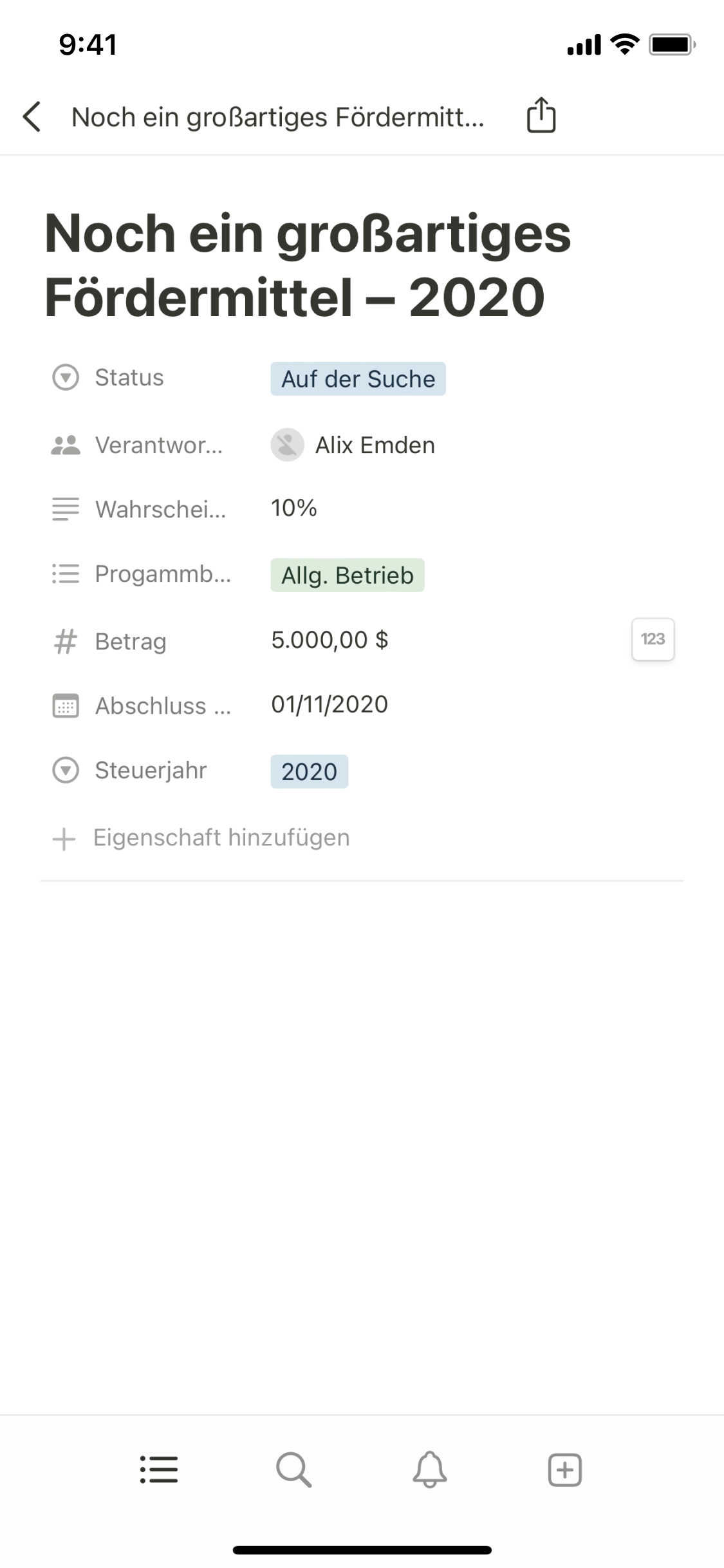724x1568 pixels.
Task: Change the 'Auf der Suche' status tag
Action: (x=358, y=379)
